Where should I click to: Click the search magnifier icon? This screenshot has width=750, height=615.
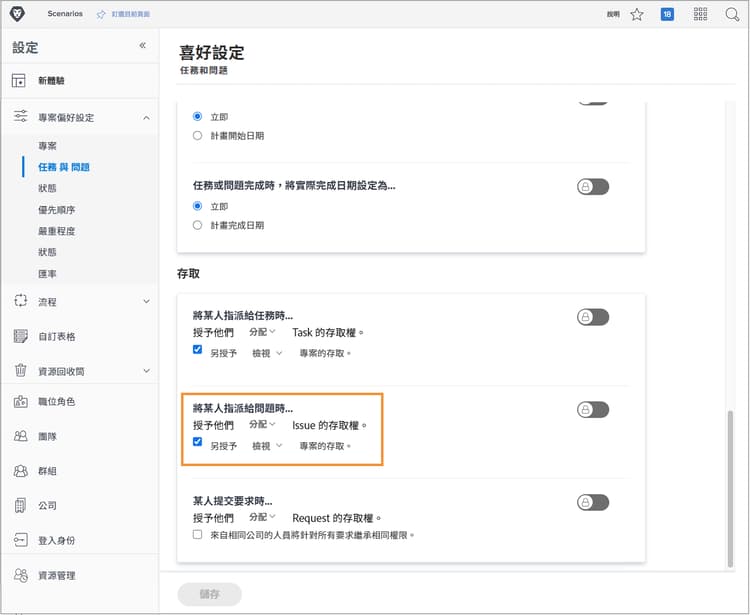point(732,14)
